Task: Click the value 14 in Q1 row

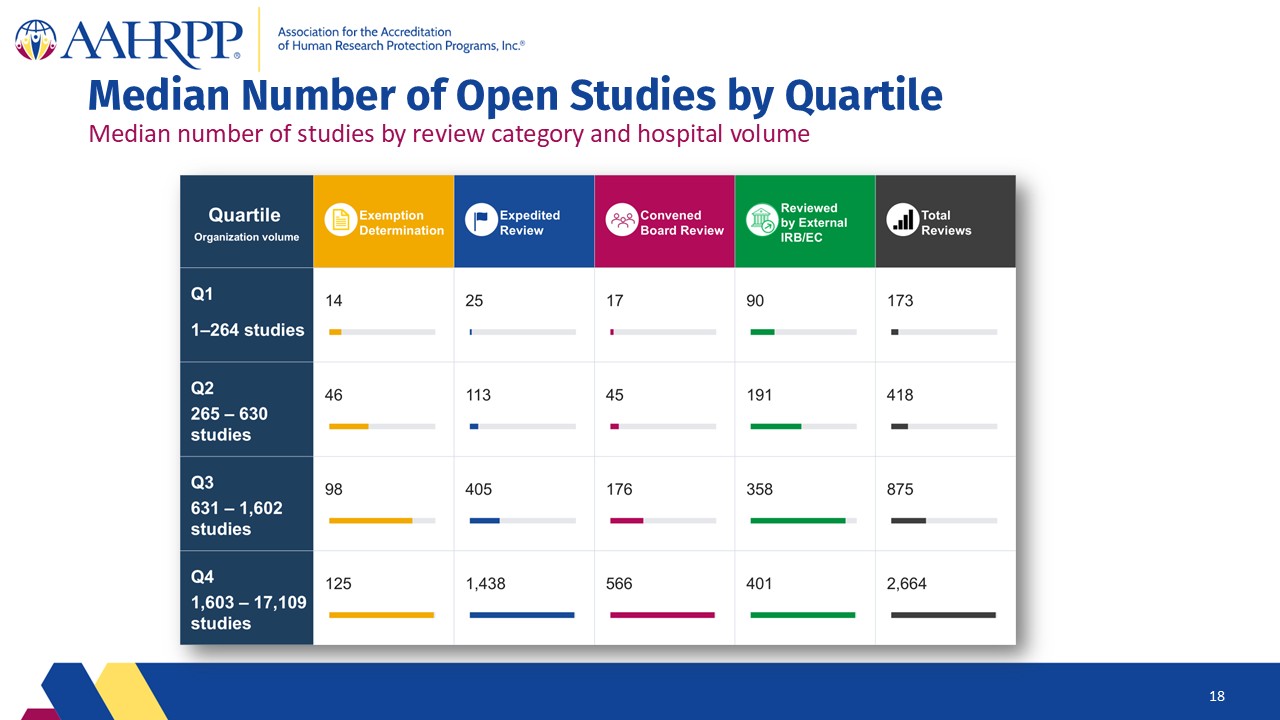Action: coord(334,300)
